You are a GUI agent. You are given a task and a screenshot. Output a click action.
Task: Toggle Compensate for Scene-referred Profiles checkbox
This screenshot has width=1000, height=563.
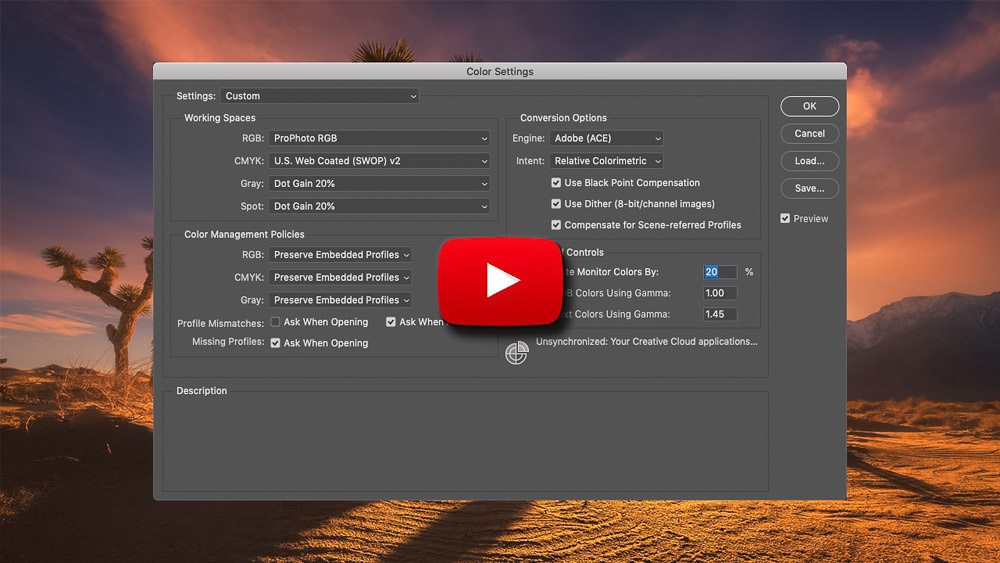556,224
